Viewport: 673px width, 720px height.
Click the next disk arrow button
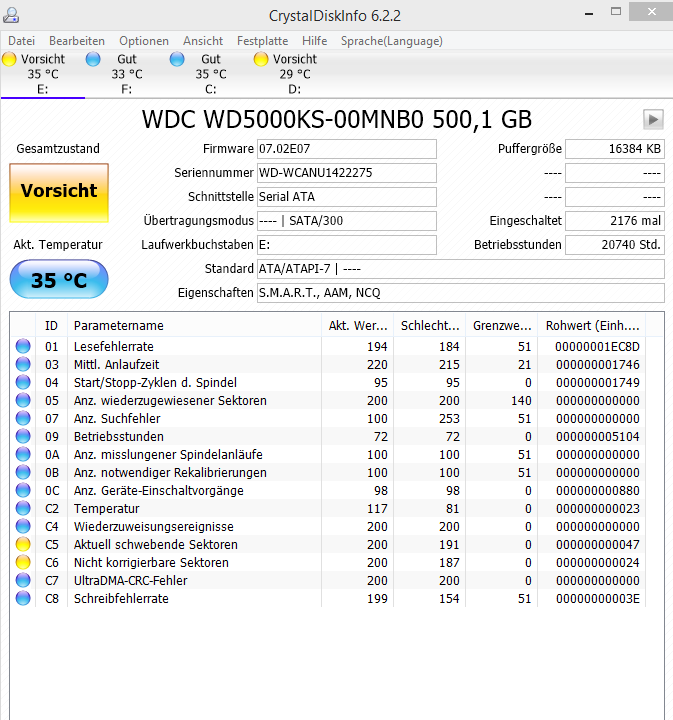(653, 120)
